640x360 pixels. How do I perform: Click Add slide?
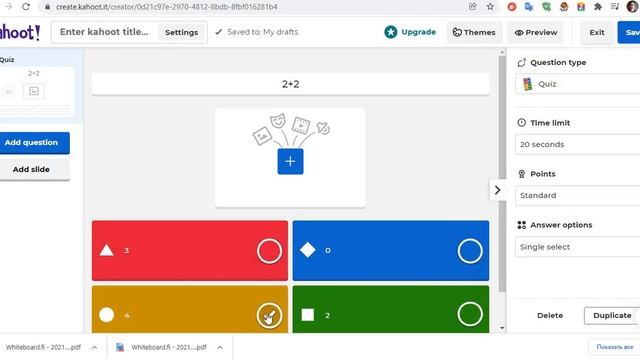click(x=34, y=169)
